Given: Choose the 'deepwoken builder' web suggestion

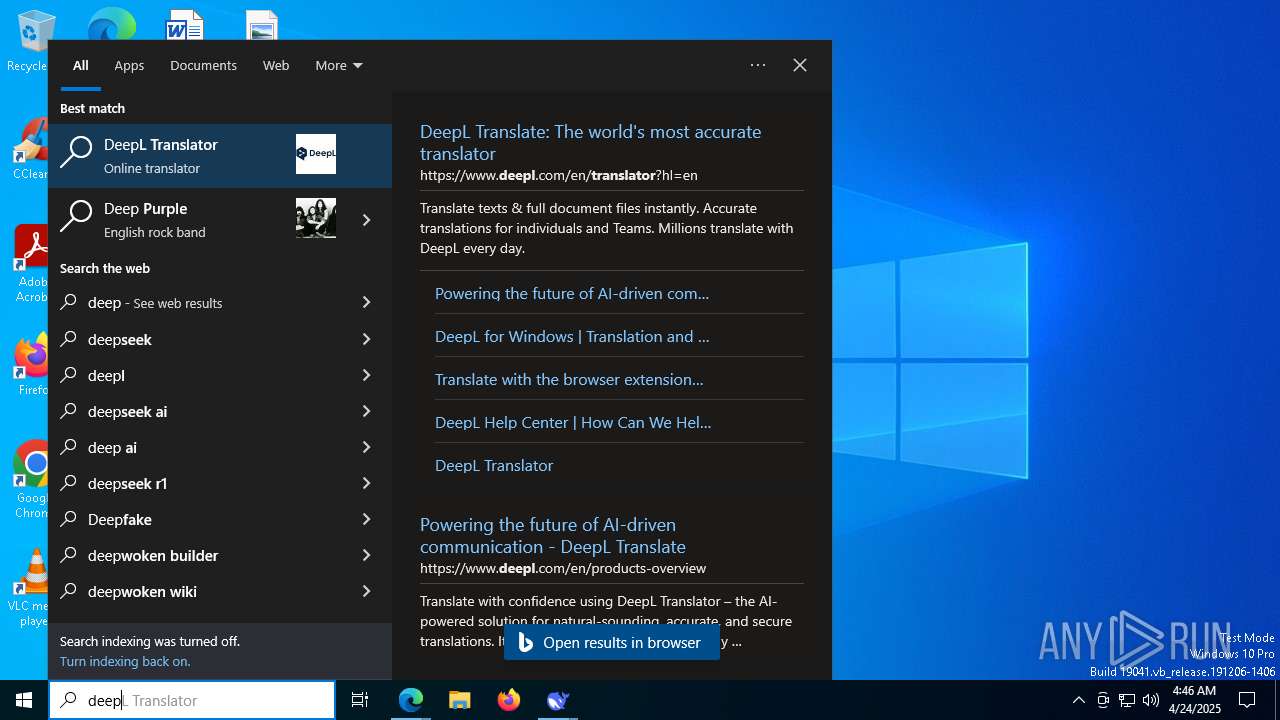Looking at the screenshot, I should pos(195,555).
